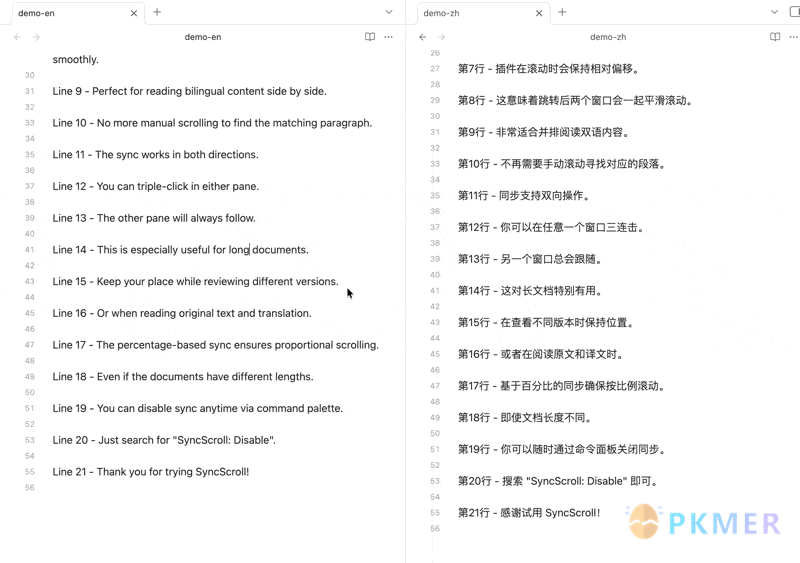This screenshot has height=563, width=800.
Task: Open more options for demo-zh pane
Action: click(793, 37)
